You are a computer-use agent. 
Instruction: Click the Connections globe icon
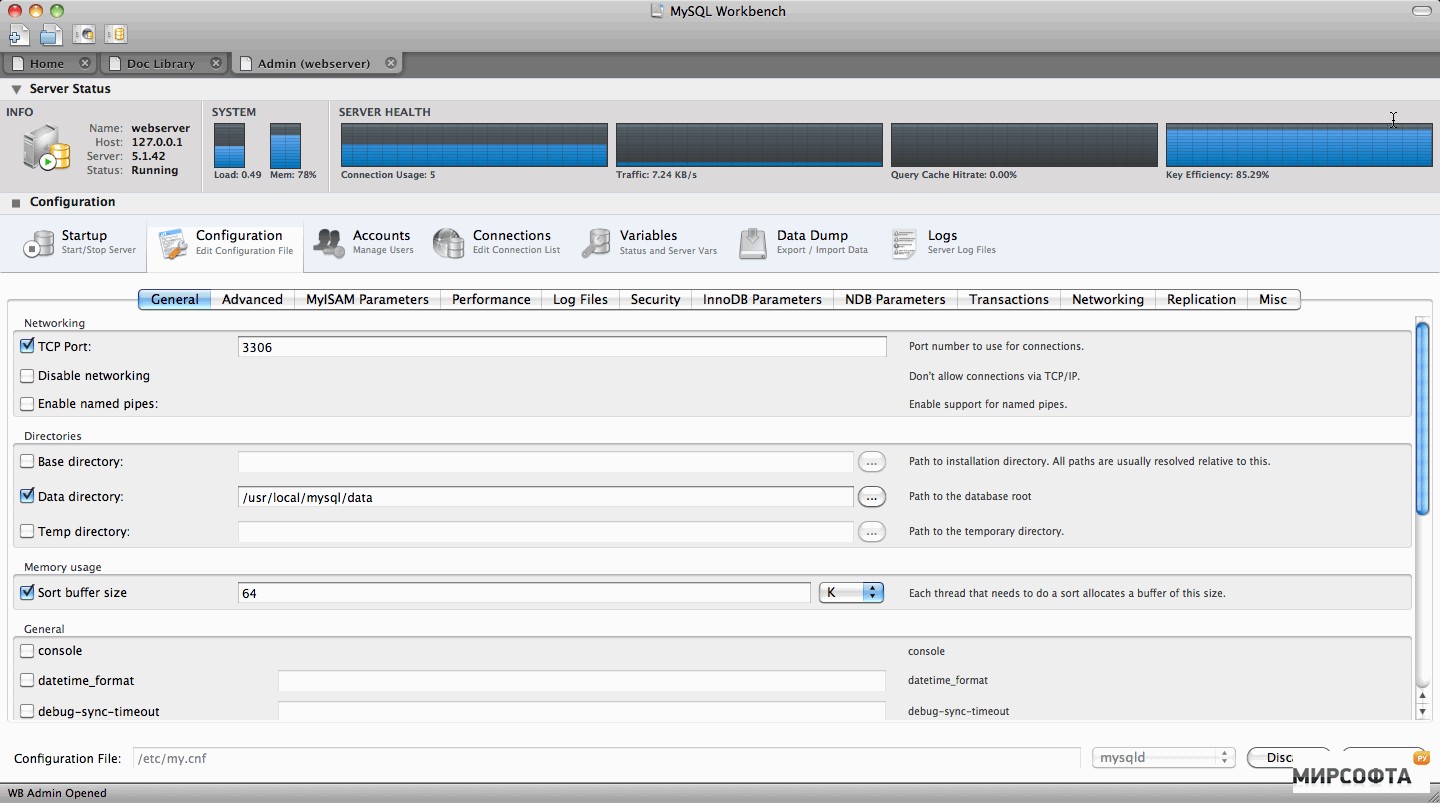[x=449, y=243]
